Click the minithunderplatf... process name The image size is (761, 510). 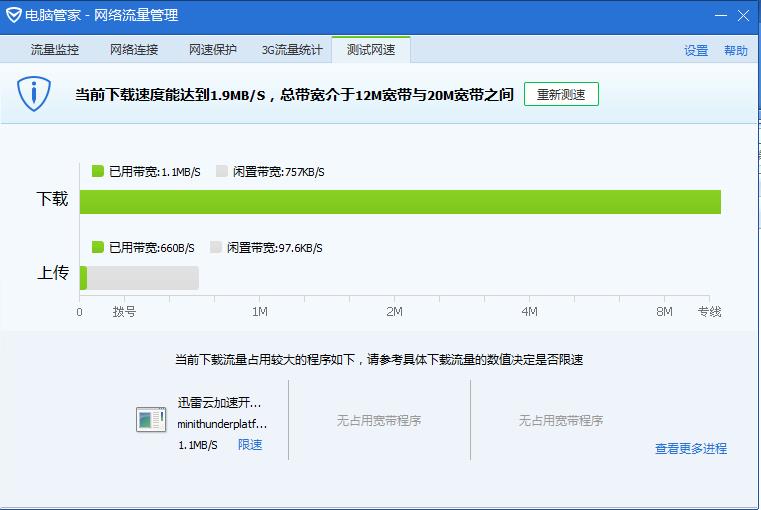[222, 424]
